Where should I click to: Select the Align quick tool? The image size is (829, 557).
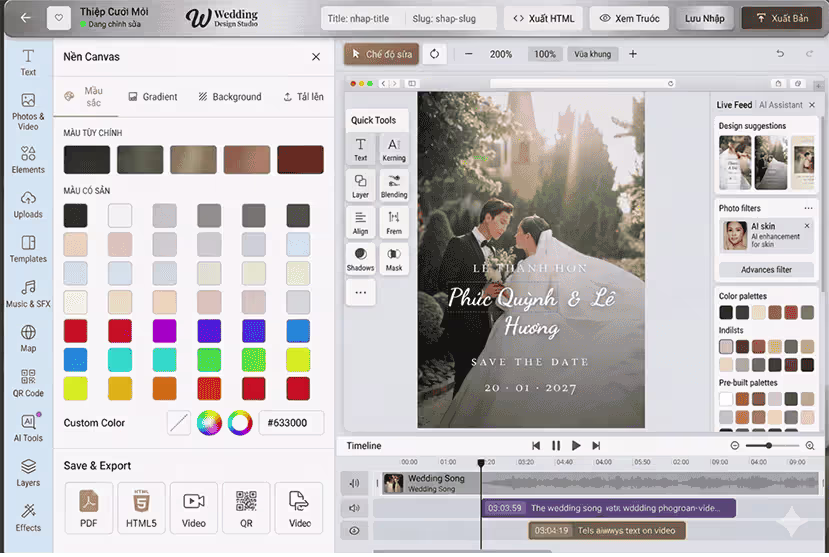pyautogui.click(x=361, y=222)
